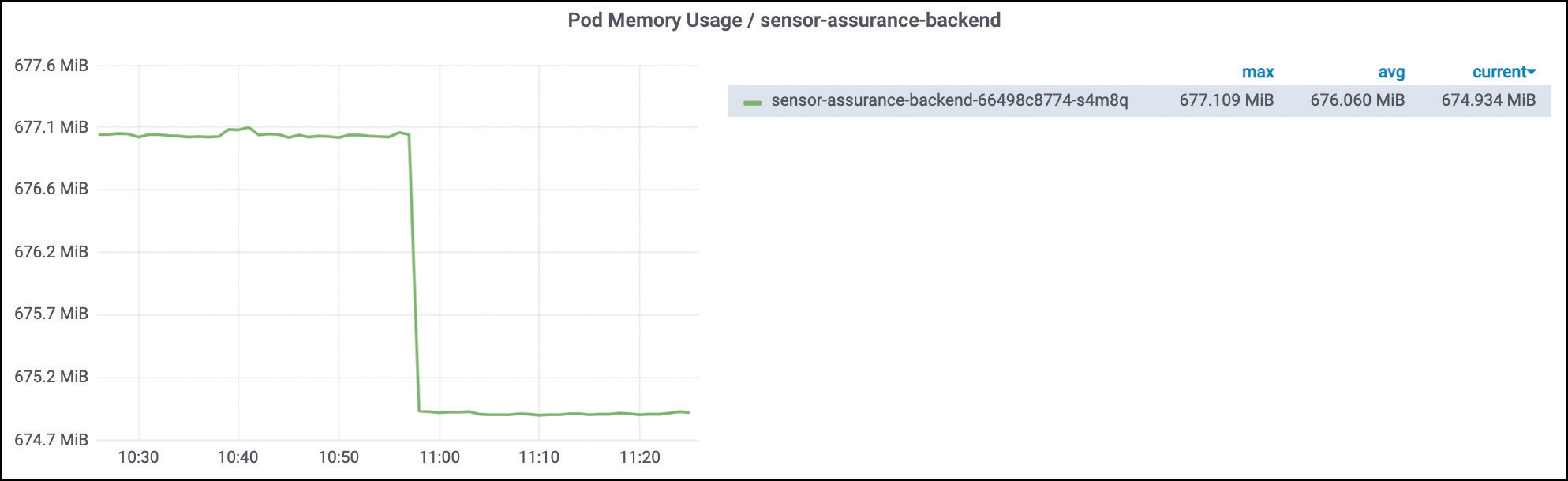The image size is (1568, 481).
Task: Click the 11:00 x-axis time label
Action: tap(439, 457)
